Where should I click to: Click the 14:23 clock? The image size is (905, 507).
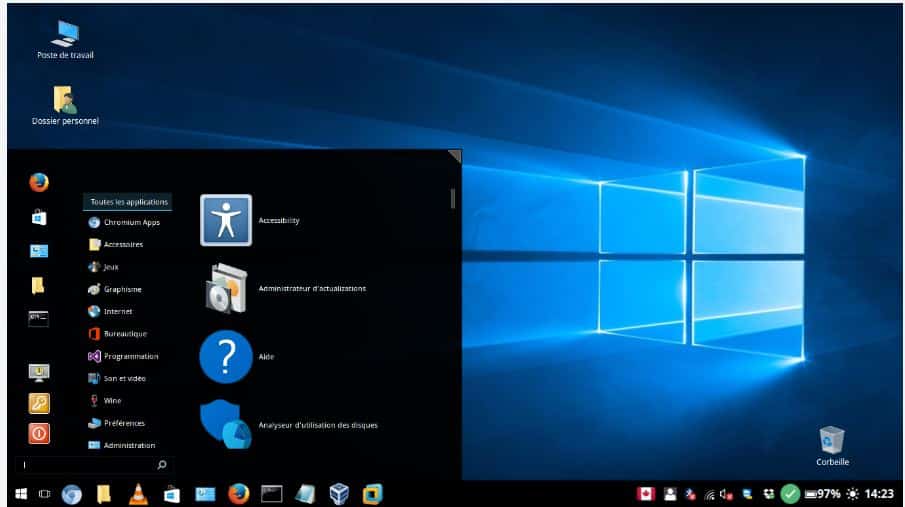pos(879,494)
